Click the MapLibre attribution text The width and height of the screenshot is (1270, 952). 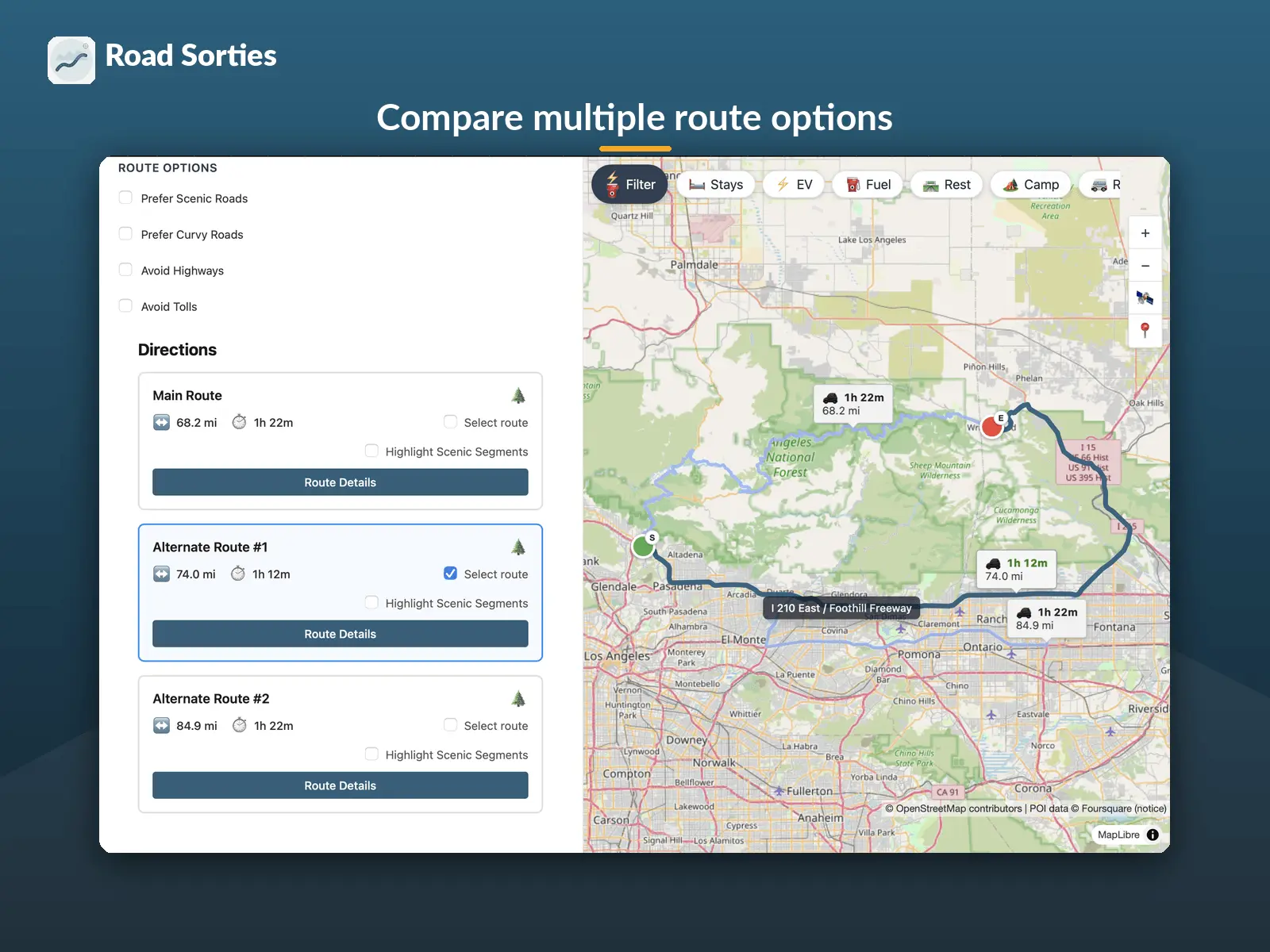point(1118,835)
